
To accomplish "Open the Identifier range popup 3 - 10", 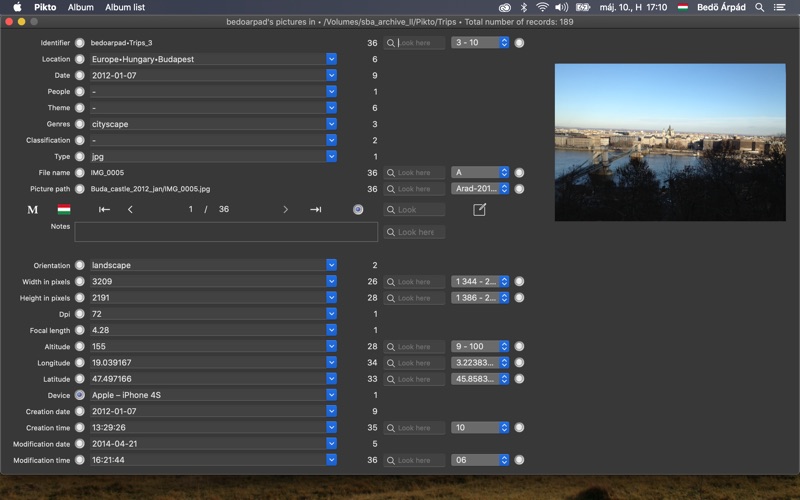I will [480, 42].
